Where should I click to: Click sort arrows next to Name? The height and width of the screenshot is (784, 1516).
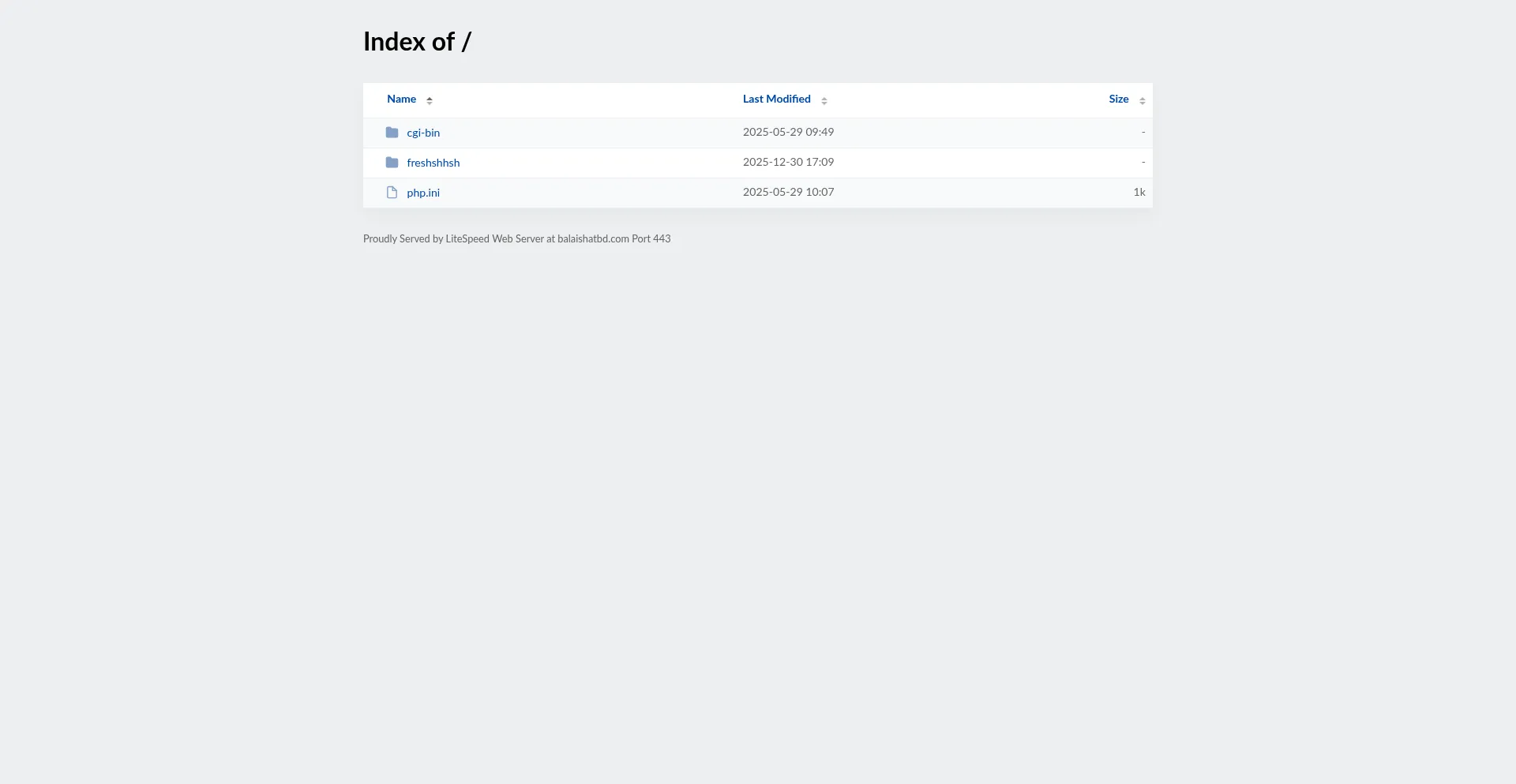pyautogui.click(x=430, y=100)
